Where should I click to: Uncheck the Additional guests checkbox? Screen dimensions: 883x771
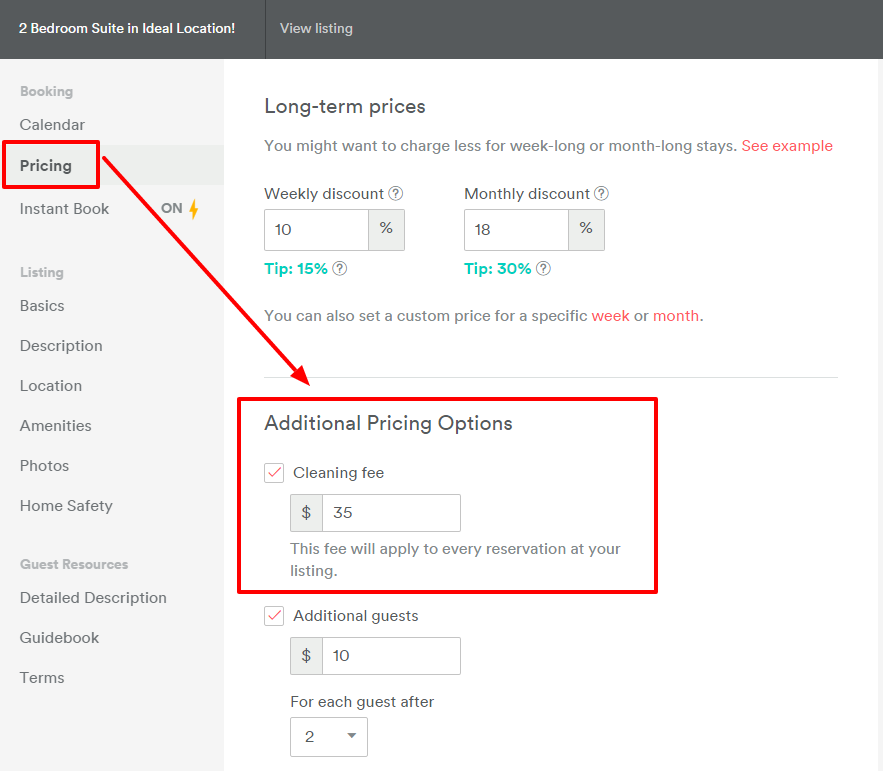[274, 616]
